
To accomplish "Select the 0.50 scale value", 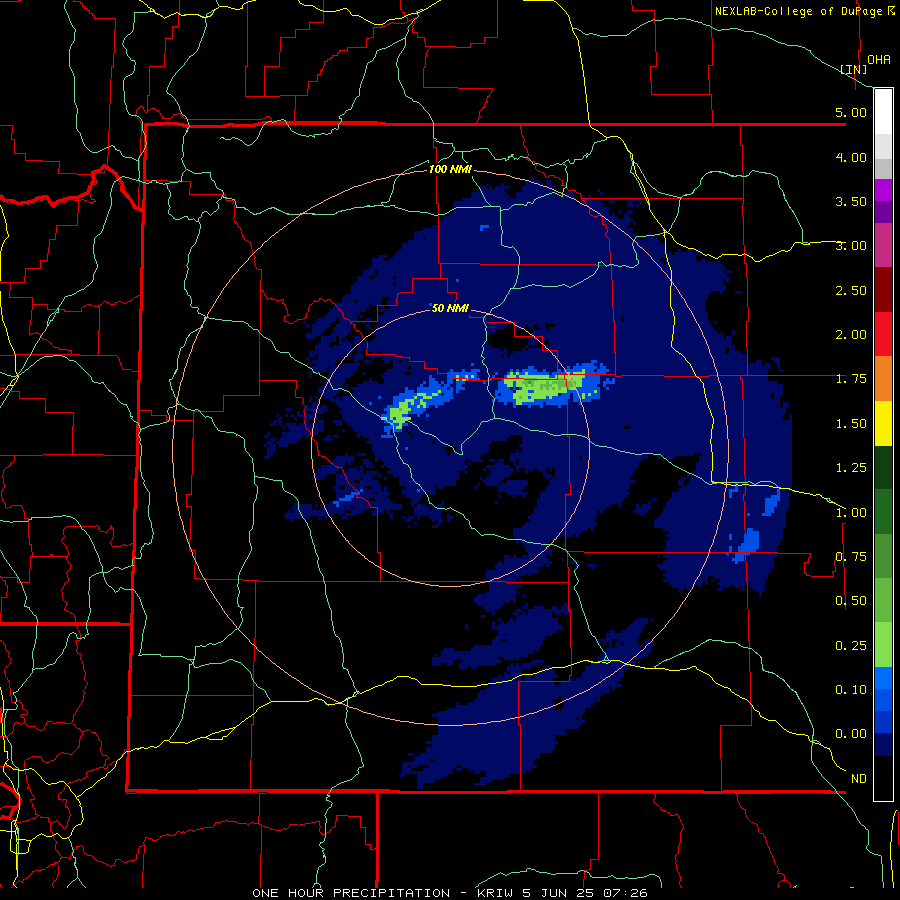I will tap(851, 601).
